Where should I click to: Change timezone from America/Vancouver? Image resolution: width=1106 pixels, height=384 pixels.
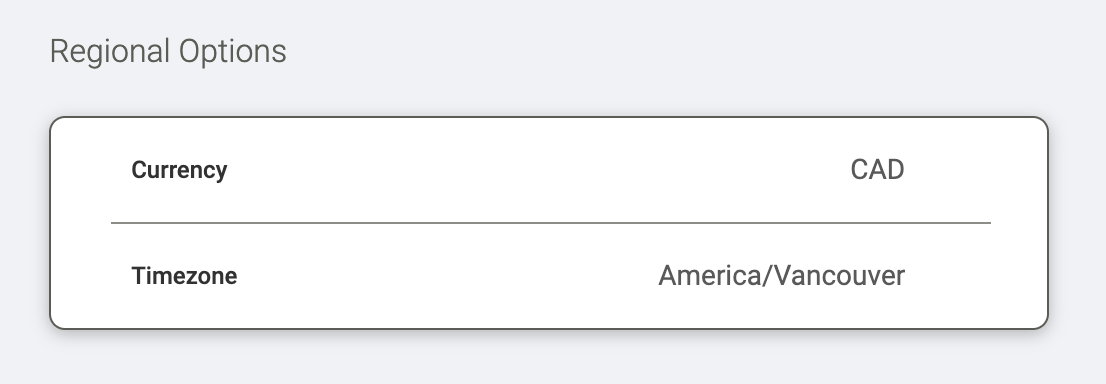click(782, 276)
